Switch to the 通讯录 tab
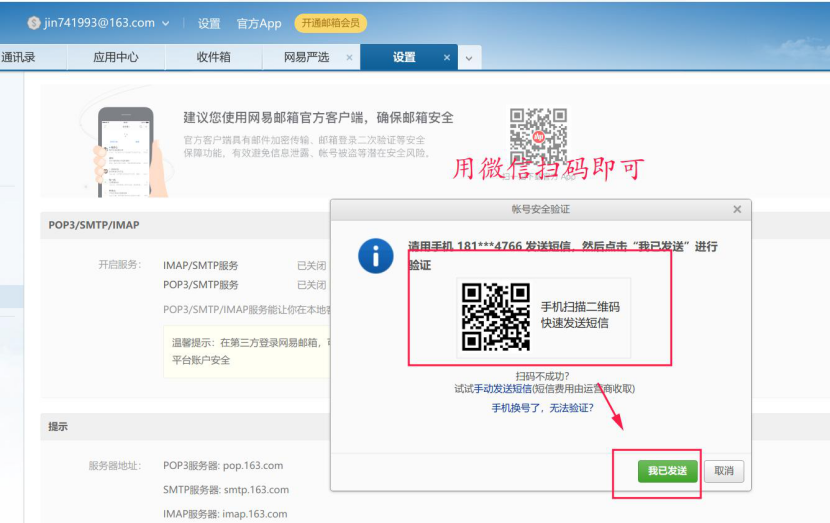This screenshot has width=830, height=523. tap(19, 57)
